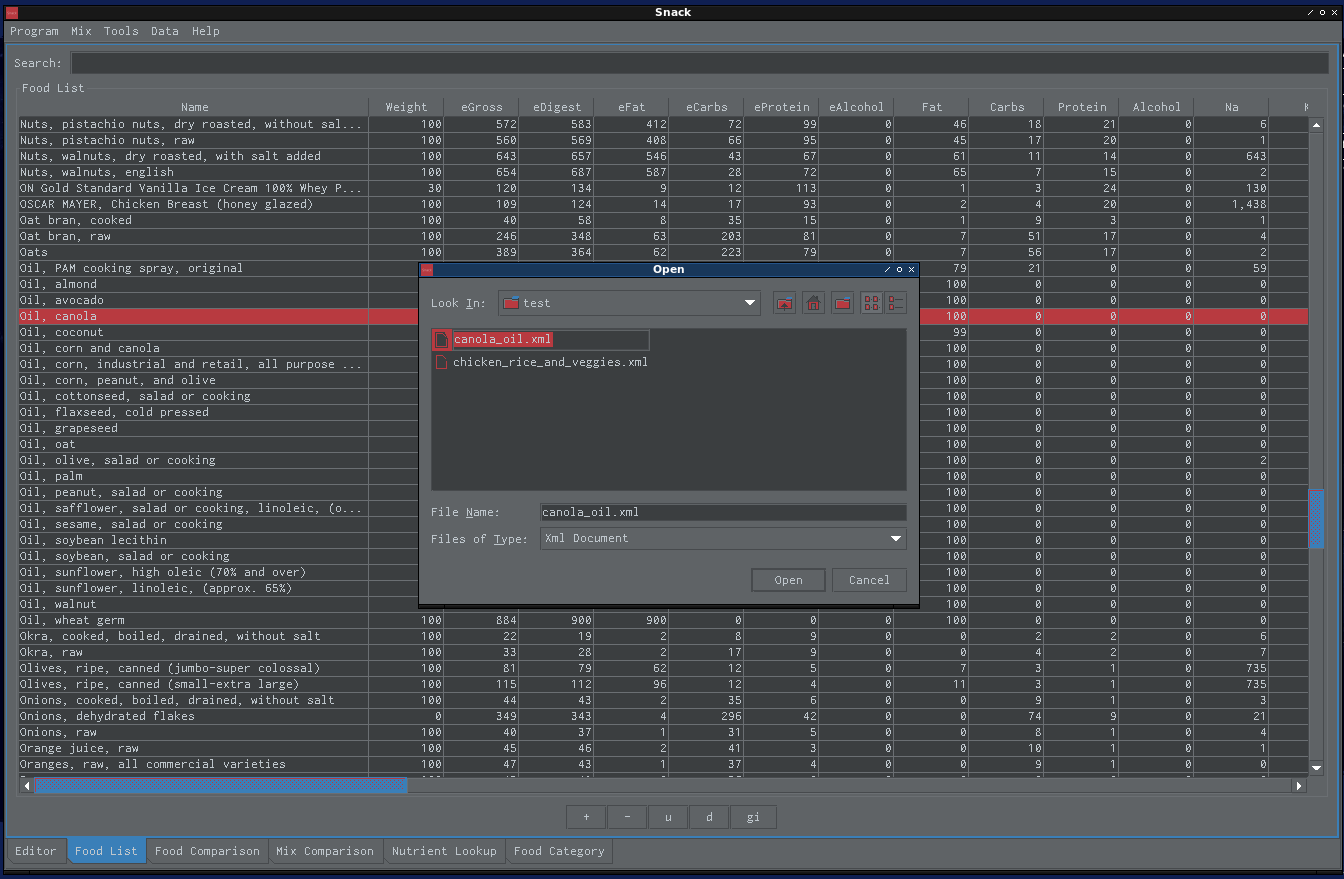The height and width of the screenshot is (879, 1344).
Task: Open the Program menu
Action: (x=34, y=31)
